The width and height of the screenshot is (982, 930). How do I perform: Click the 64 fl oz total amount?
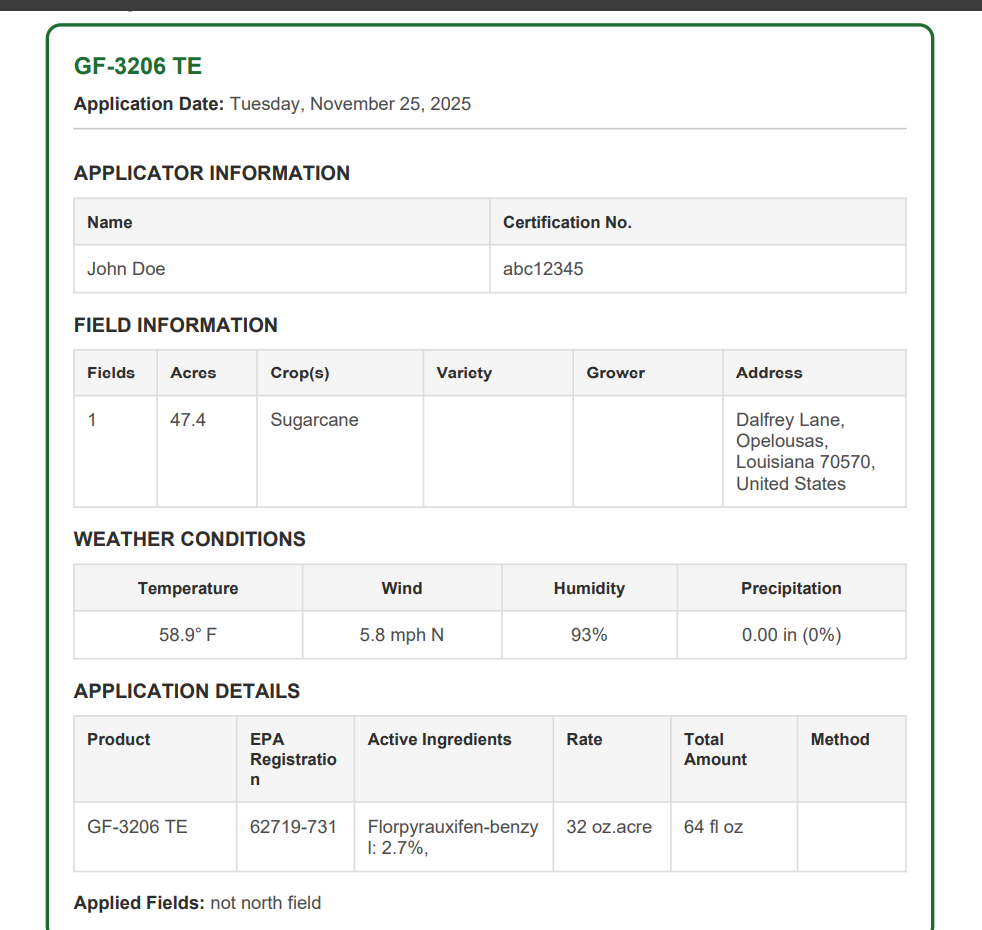point(713,827)
